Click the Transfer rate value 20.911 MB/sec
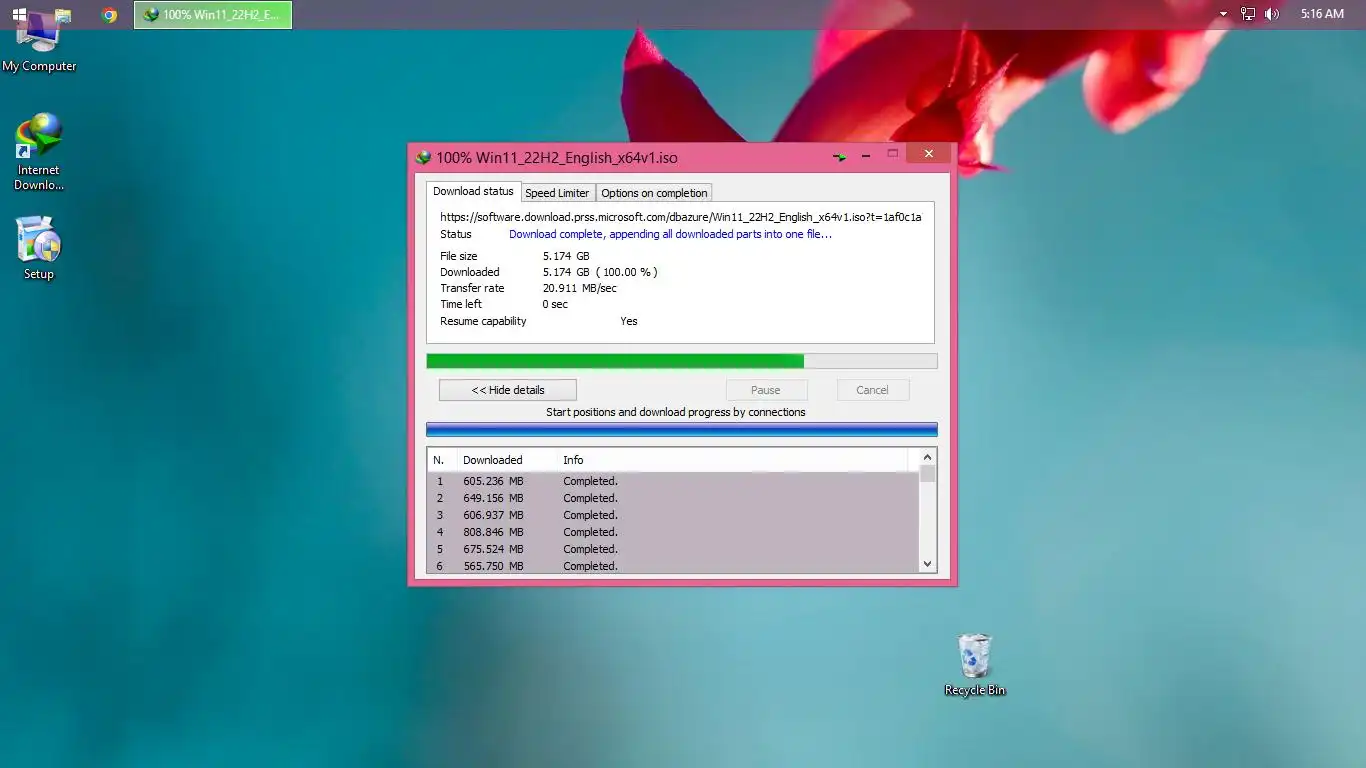The height and width of the screenshot is (768, 1366). click(x=580, y=288)
